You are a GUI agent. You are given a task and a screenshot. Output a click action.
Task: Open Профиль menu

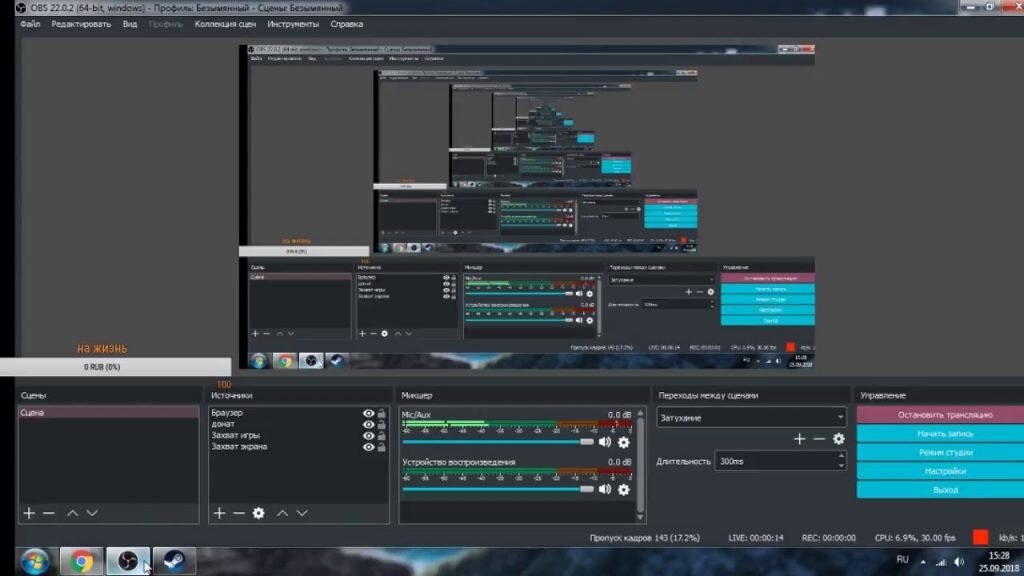click(166, 24)
